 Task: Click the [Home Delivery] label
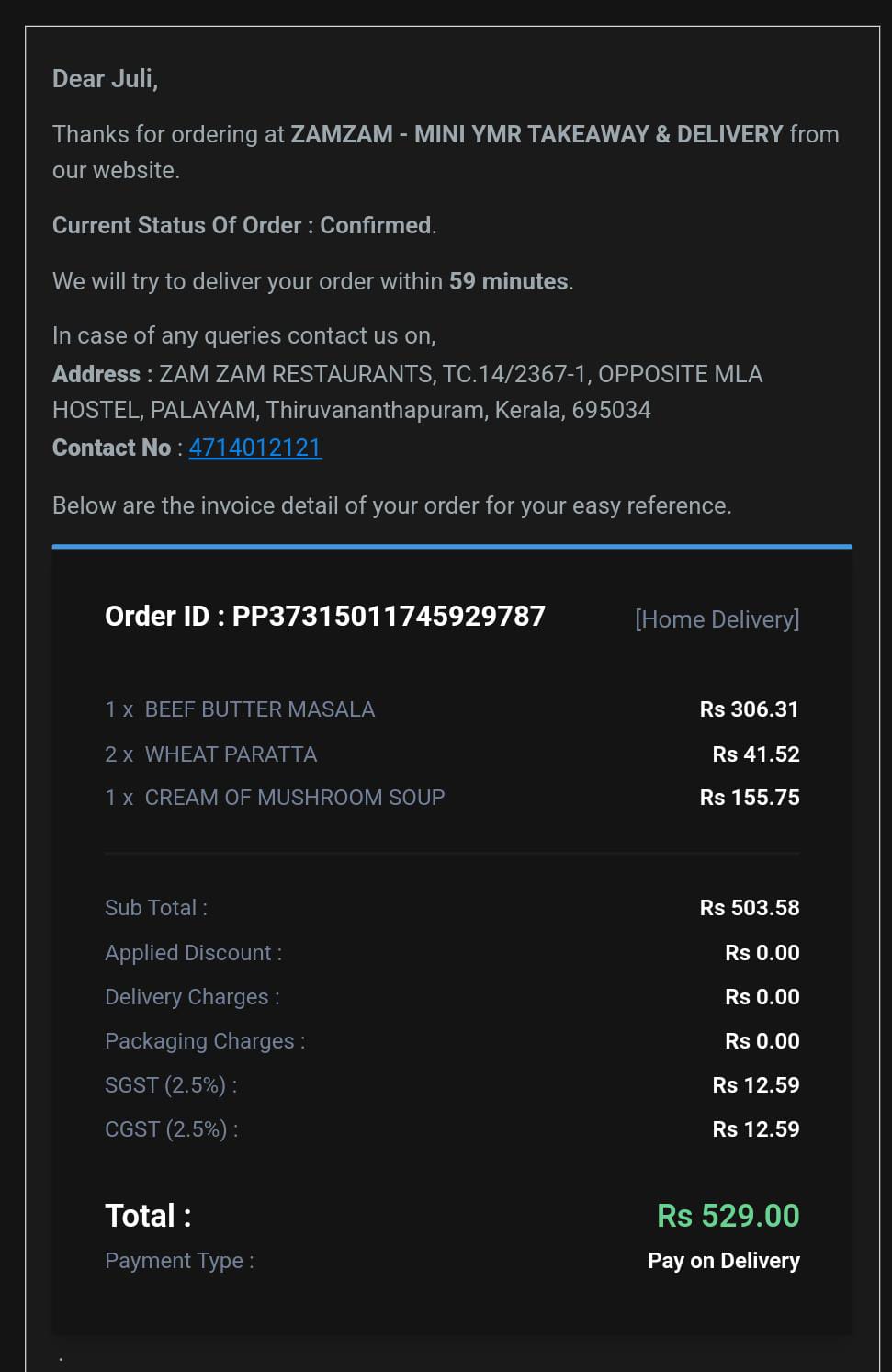717,619
